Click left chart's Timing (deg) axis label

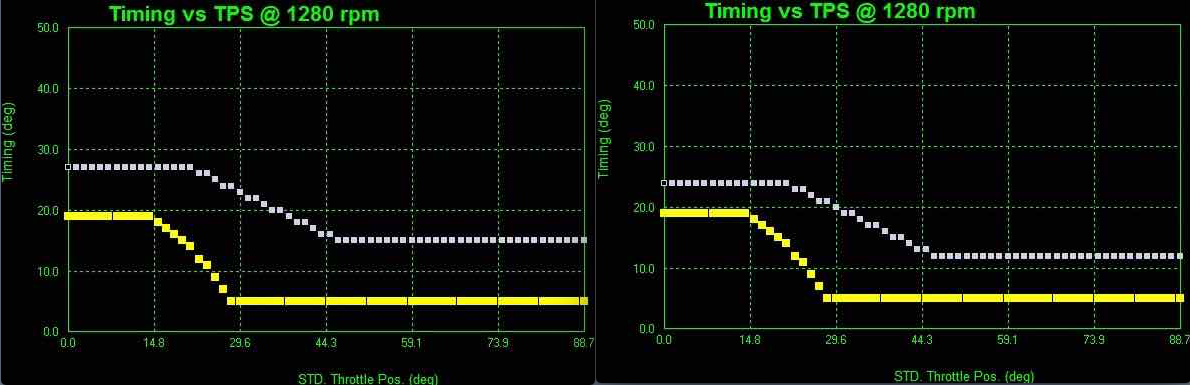click(8, 143)
